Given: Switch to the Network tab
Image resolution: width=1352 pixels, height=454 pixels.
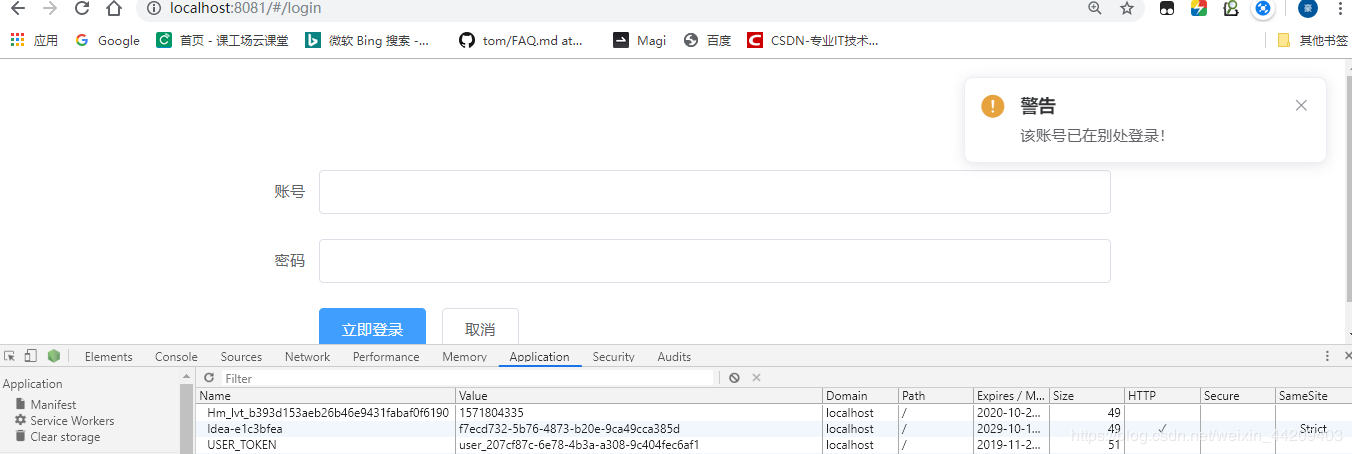Looking at the screenshot, I should click(307, 357).
